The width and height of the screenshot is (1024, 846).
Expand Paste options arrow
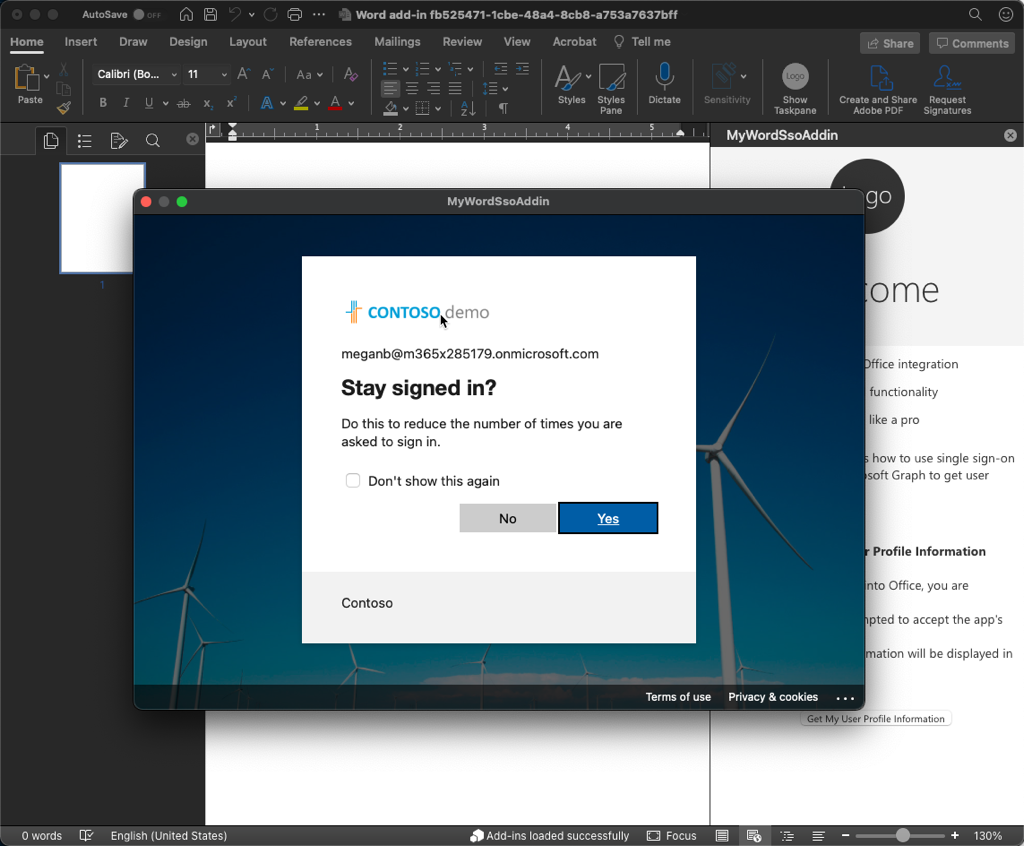[46, 76]
